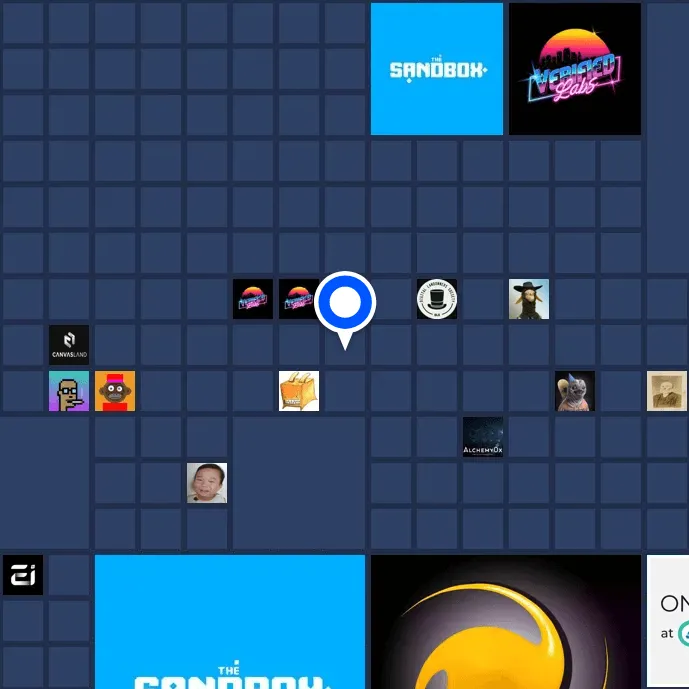Select the pixel punk with glasses parcel
The image size is (689, 689).
(x=69, y=391)
